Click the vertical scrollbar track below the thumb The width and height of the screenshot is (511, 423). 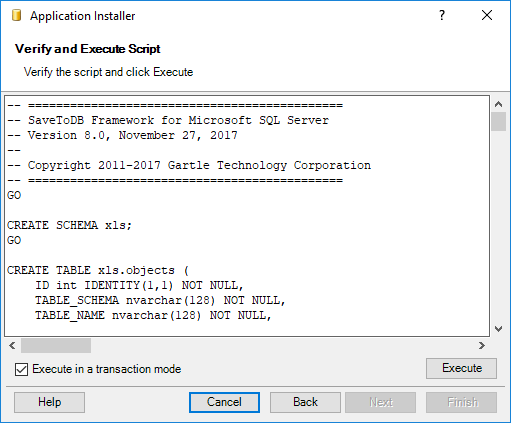coord(498,227)
